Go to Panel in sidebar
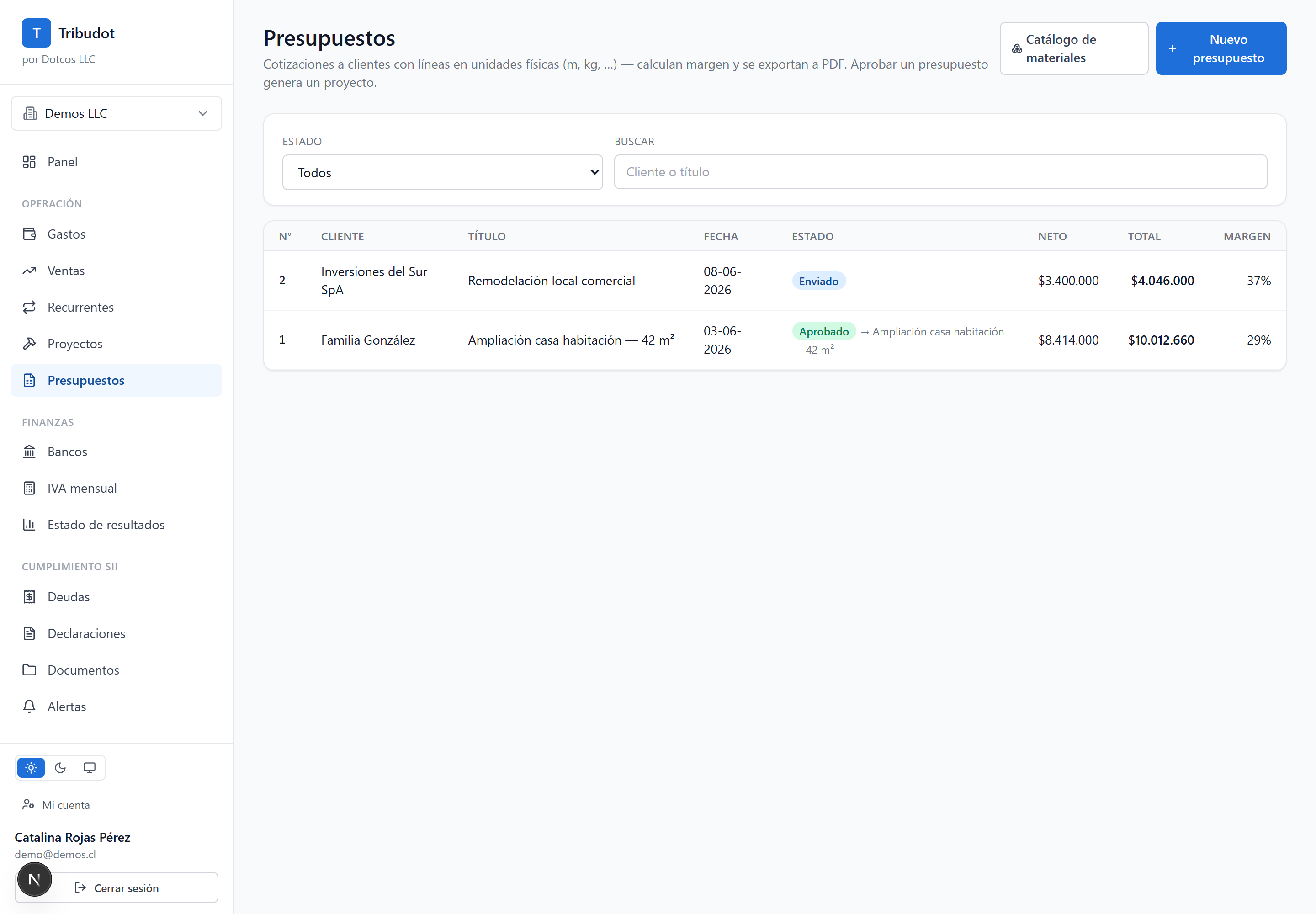The height and width of the screenshot is (914, 1316). coord(117,162)
